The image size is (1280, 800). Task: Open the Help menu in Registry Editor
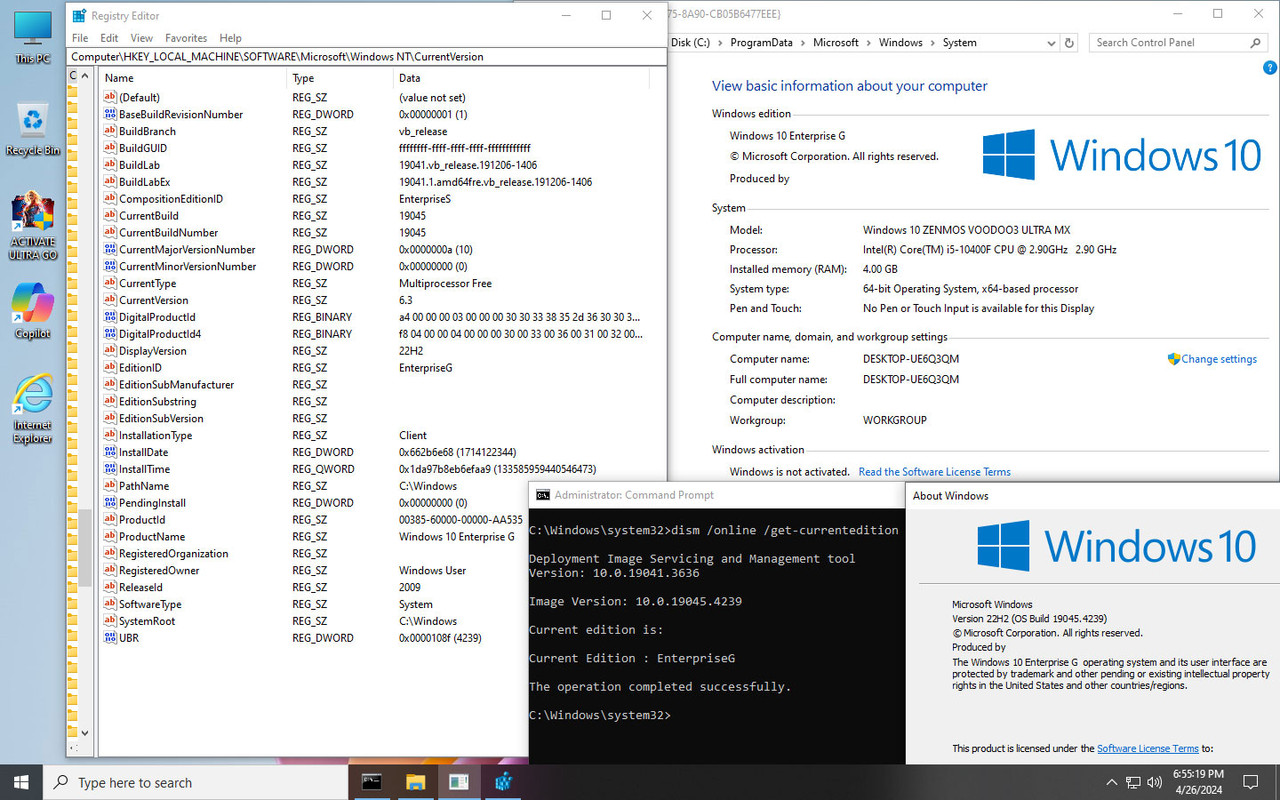coord(231,38)
